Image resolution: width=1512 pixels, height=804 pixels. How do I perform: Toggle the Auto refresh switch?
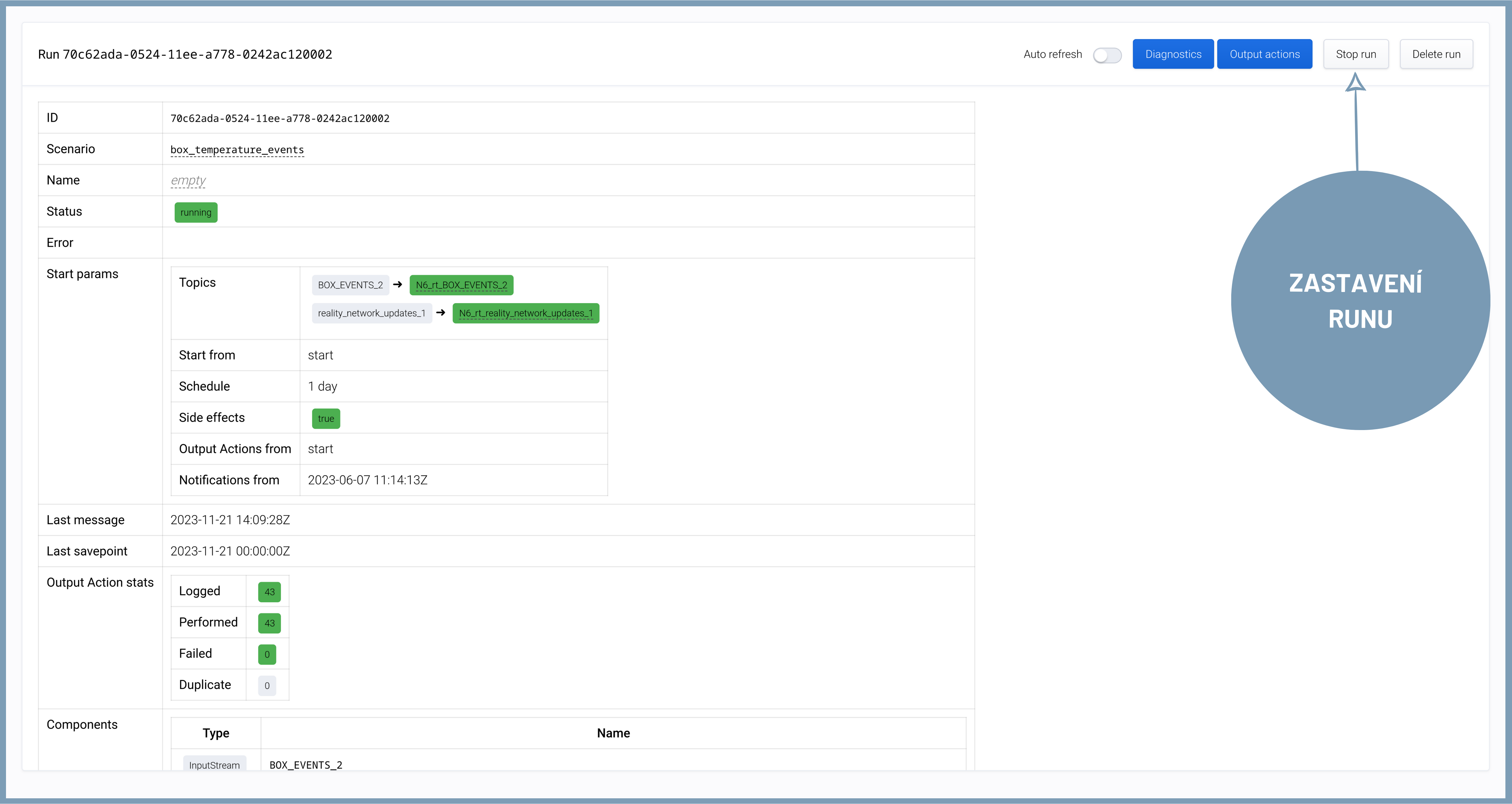click(x=1107, y=55)
